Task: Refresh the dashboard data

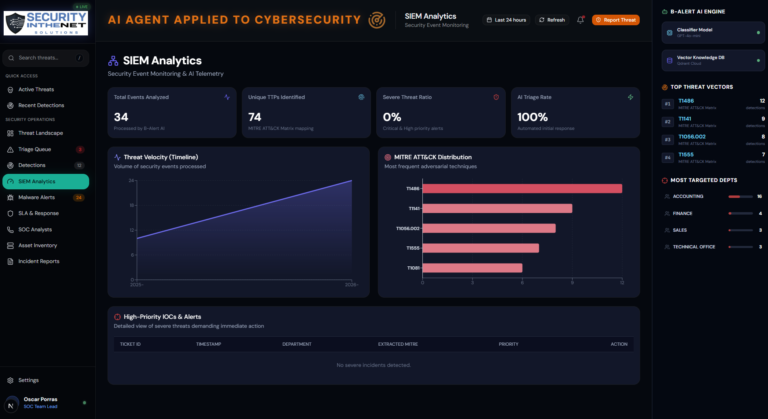Action: point(552,20)
